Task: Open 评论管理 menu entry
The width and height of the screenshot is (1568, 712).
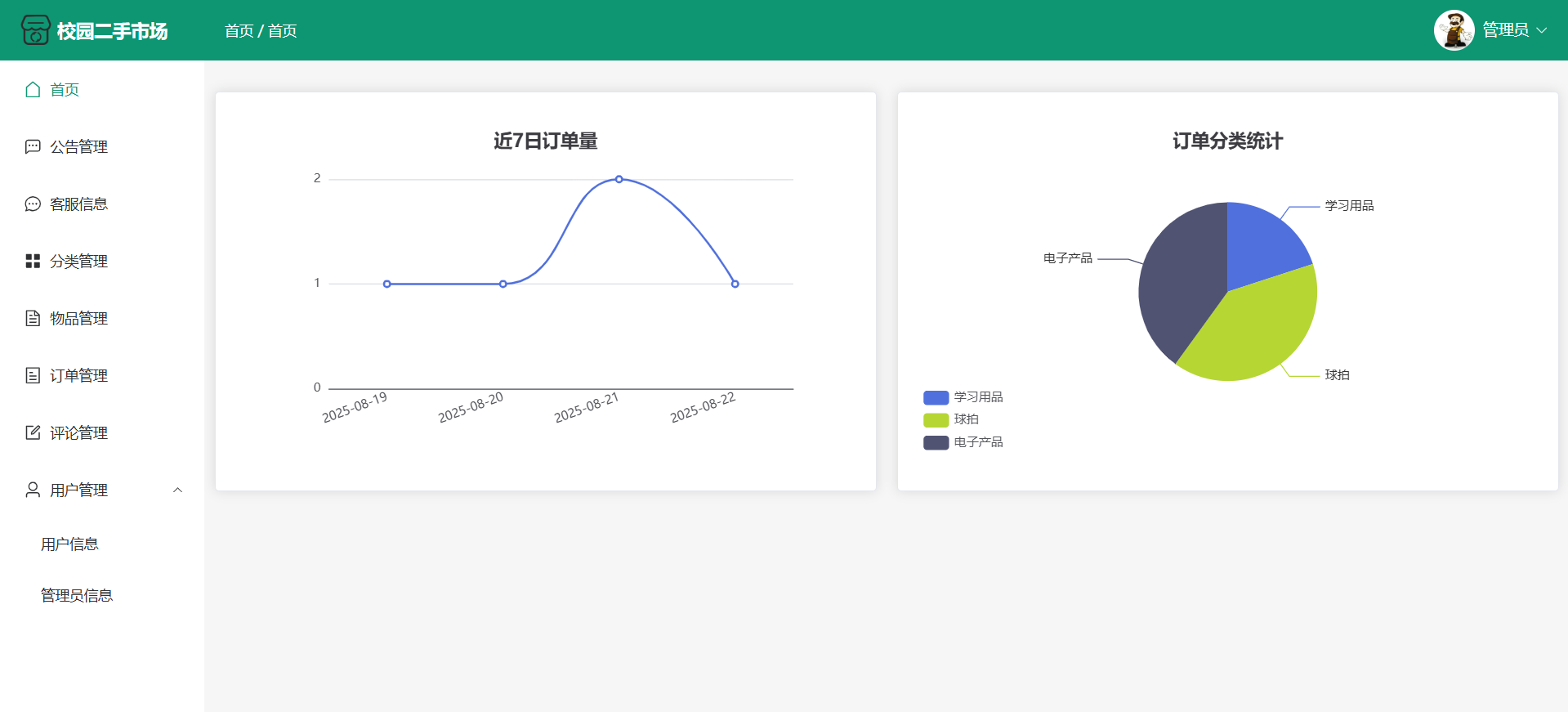Action: tap(102, 433)
